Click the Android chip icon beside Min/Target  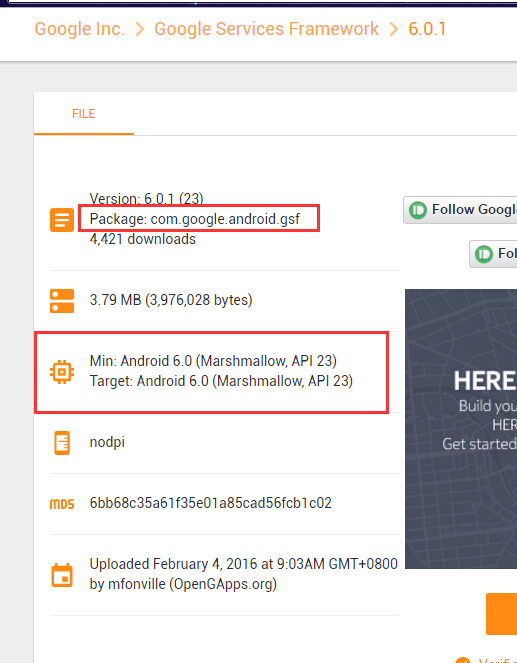pos(62,372)
